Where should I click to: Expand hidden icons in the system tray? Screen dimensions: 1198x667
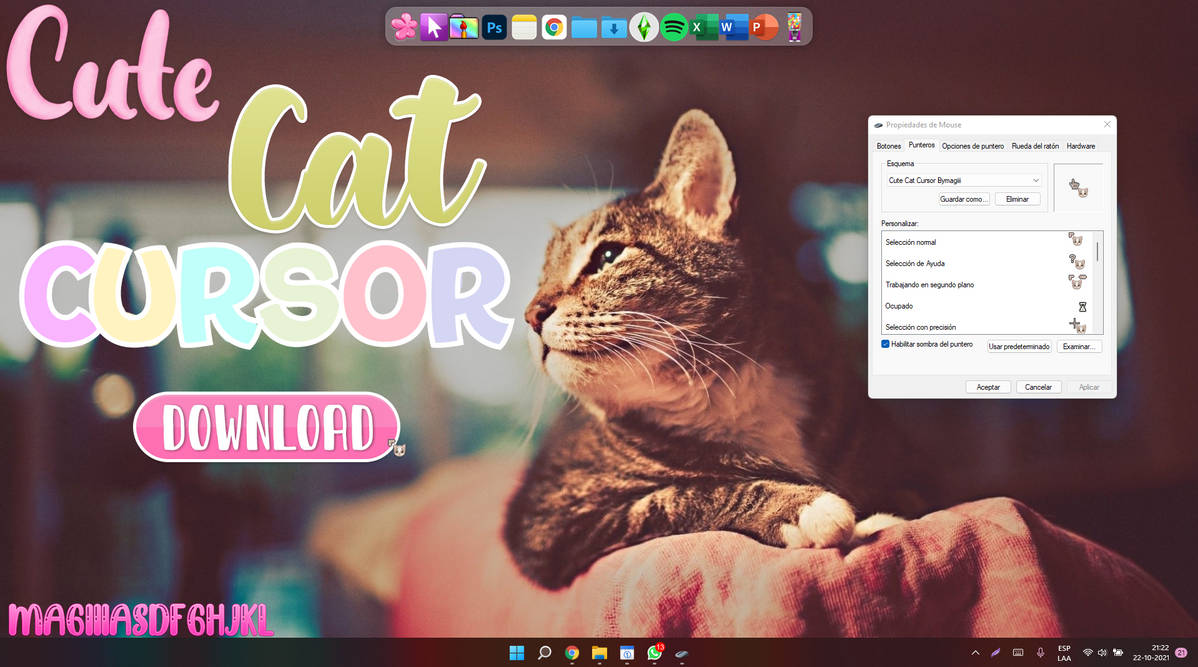[x=975, y=653]
